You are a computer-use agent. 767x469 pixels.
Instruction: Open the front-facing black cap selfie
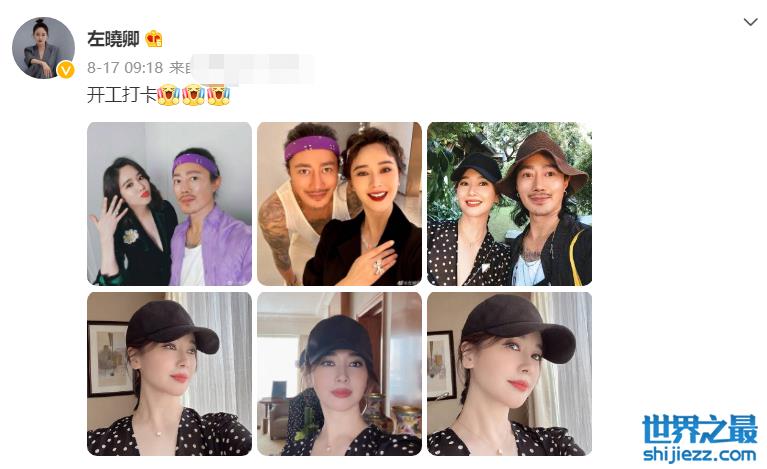[x=339, y=374]
